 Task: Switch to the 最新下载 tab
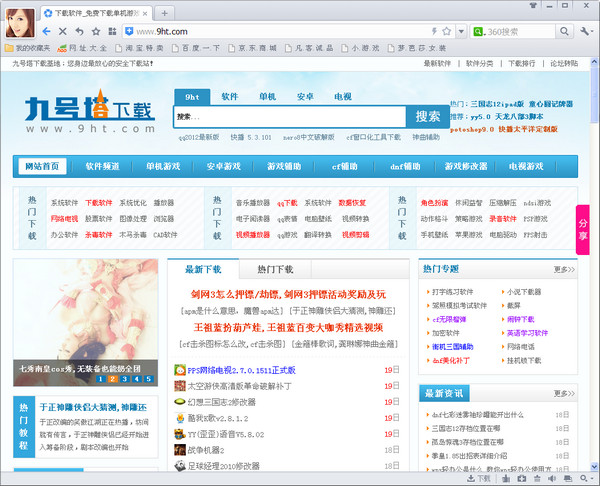pos(203,269)
